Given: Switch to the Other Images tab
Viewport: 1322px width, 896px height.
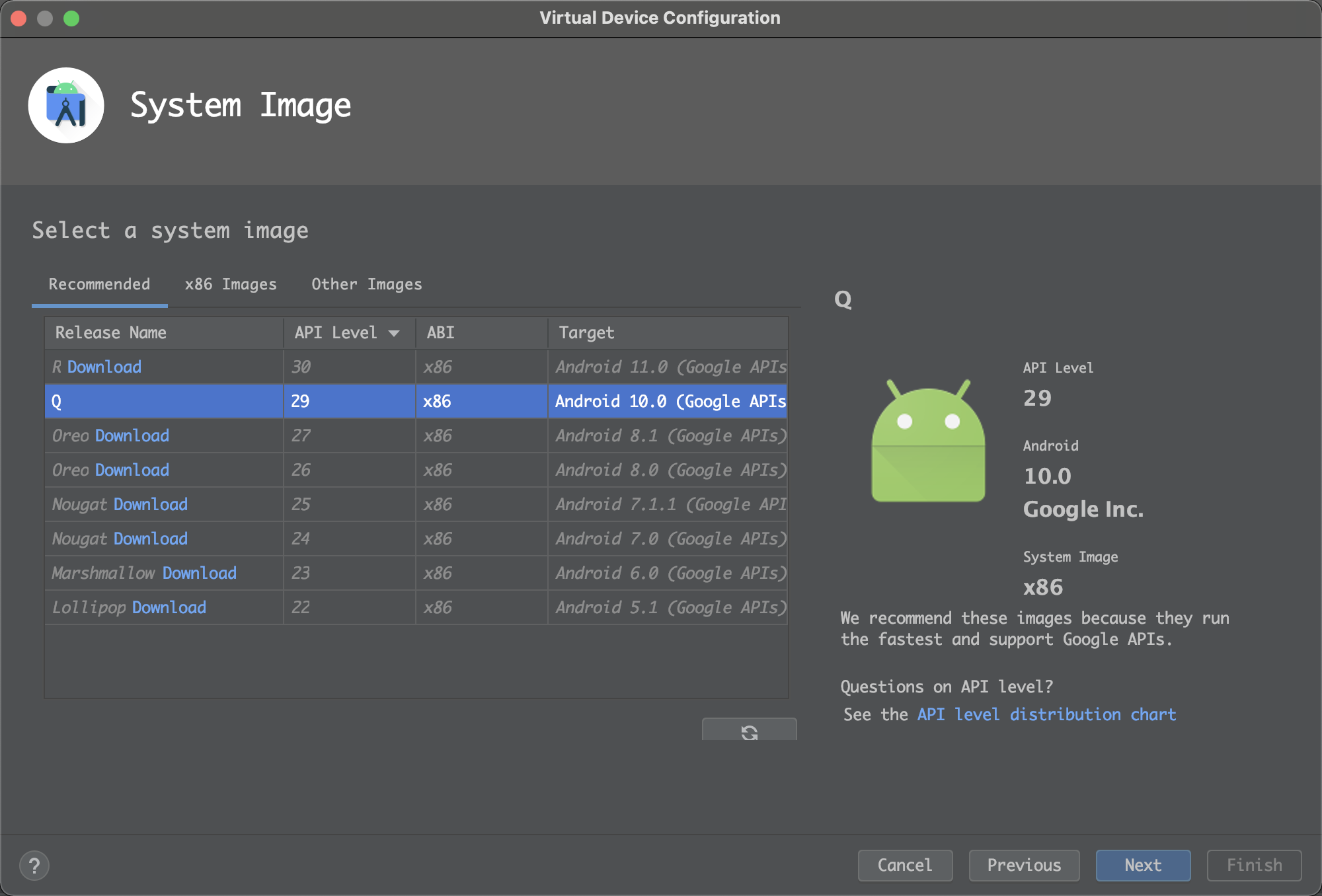Looking at the screenshot, I should click(367, 284).
